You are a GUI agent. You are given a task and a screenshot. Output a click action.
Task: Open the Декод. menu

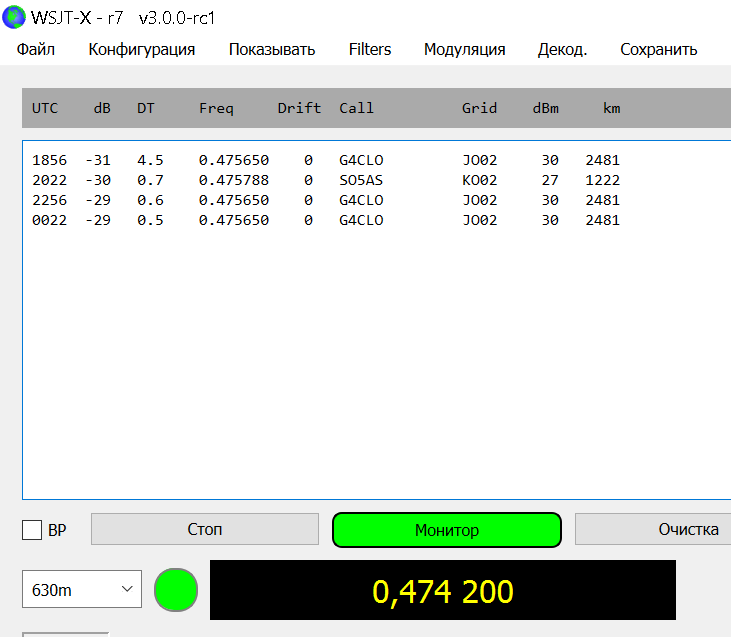pyautogui.click(x=562, y=49)
